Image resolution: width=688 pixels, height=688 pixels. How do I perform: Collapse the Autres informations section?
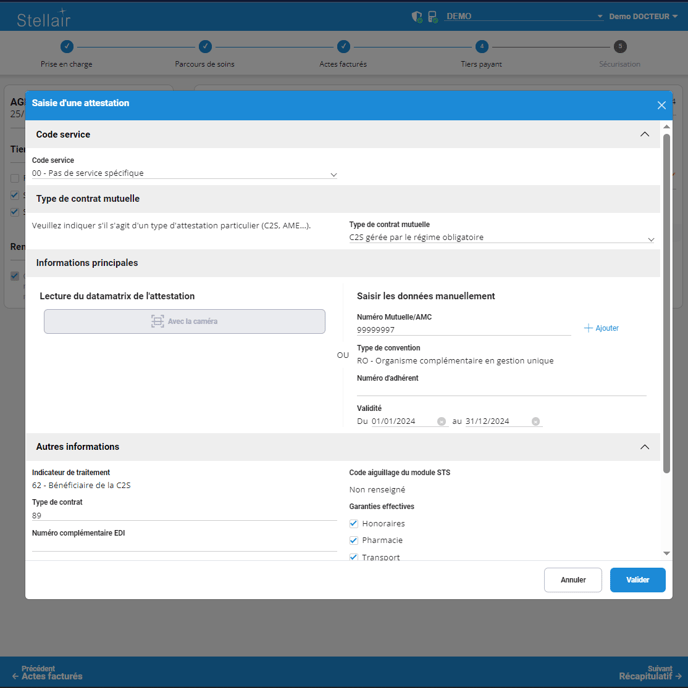tap(644, 447)
